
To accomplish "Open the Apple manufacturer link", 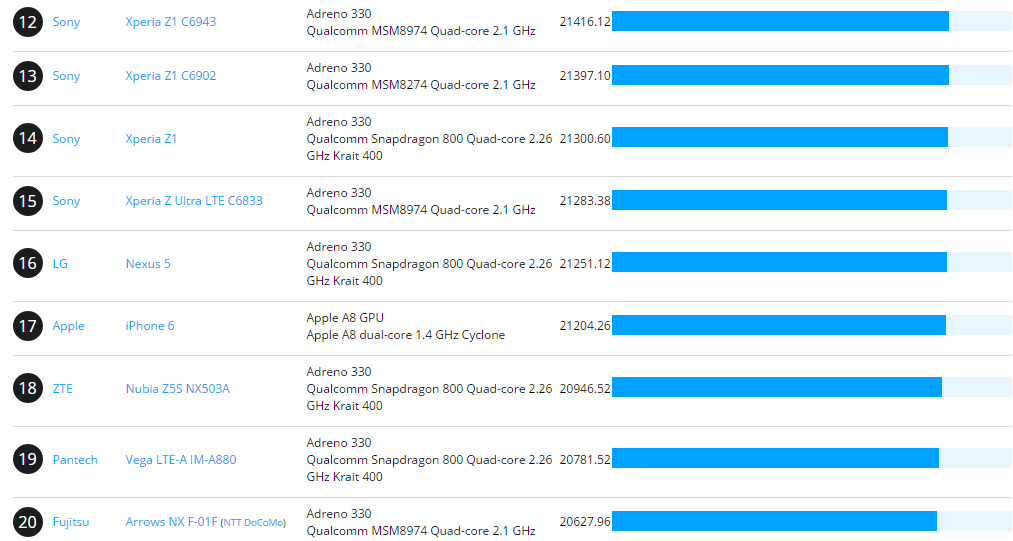I will (x=68, y=326).
